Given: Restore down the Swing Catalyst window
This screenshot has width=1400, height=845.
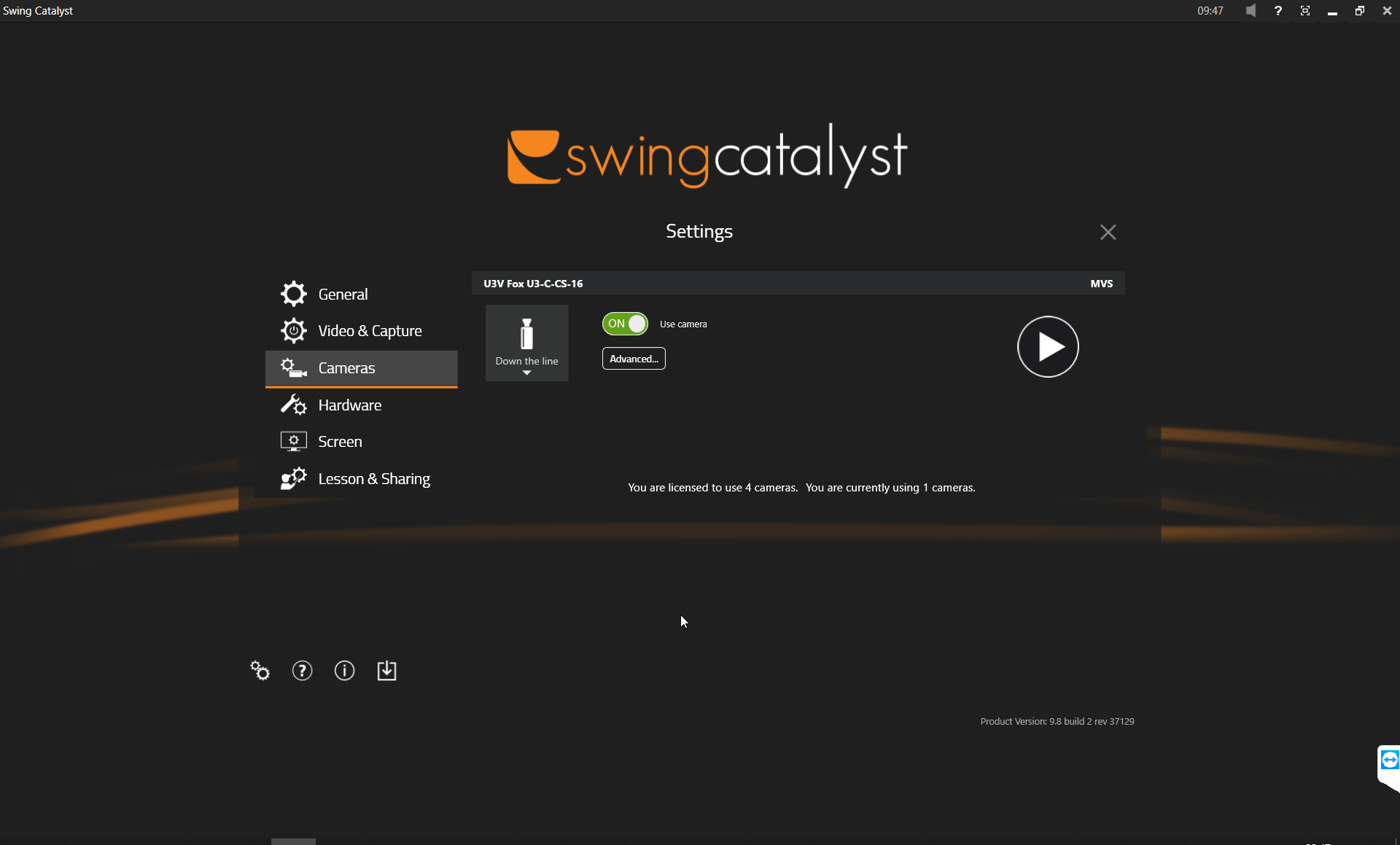Looking at the screenshot, I should 1360,11.
